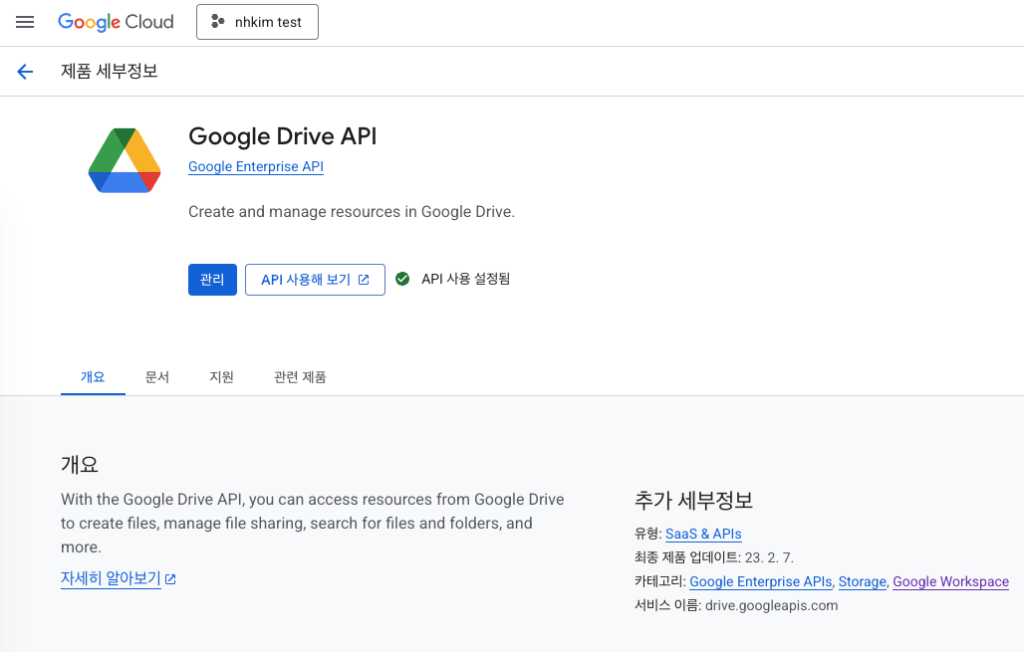Click the Google Cloud logo

click(x=115, y=22)
